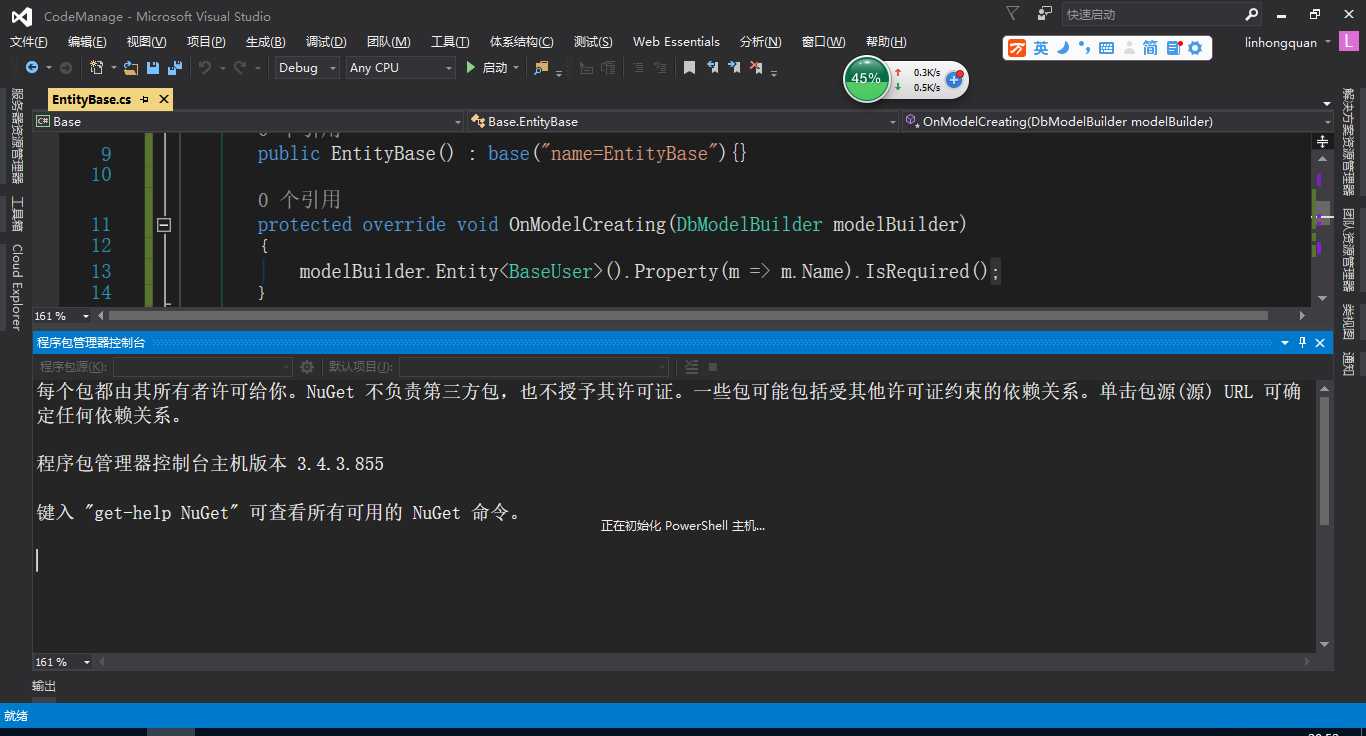The height and width of the screenshot is (736, 1366).
Task: Click the Sogou soft keyboard icon
Action: click(x=1106, y=48)
